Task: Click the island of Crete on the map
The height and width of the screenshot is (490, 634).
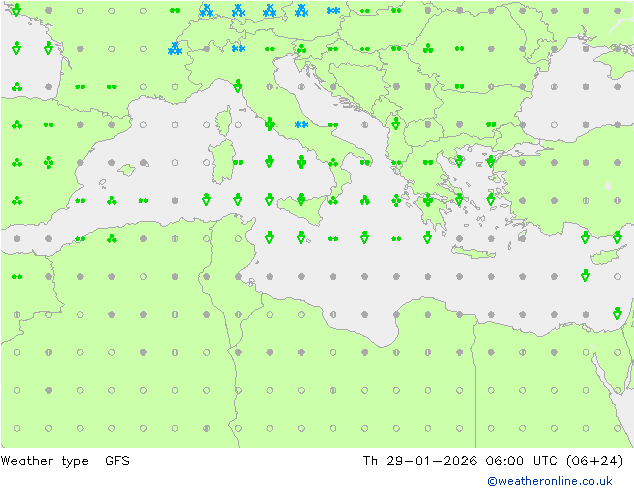Action: tap(473, 252)
